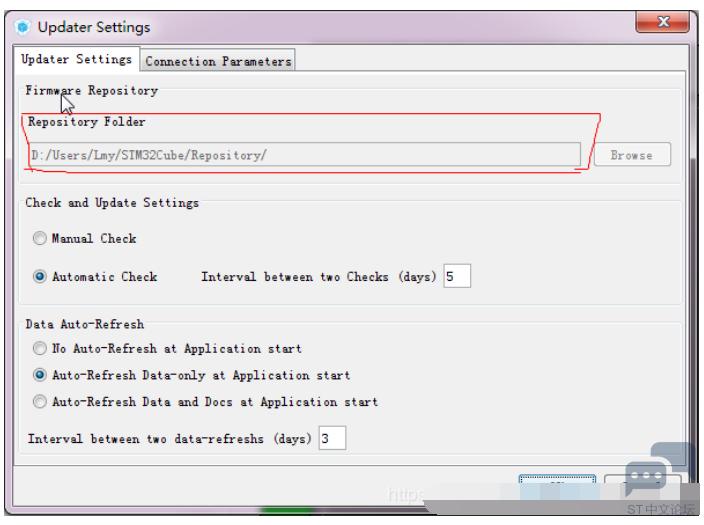Image resolution: width=704 pixels, height=525 pixels.
Task: Click the Firmware Repository group label
Action: (92, 90)
